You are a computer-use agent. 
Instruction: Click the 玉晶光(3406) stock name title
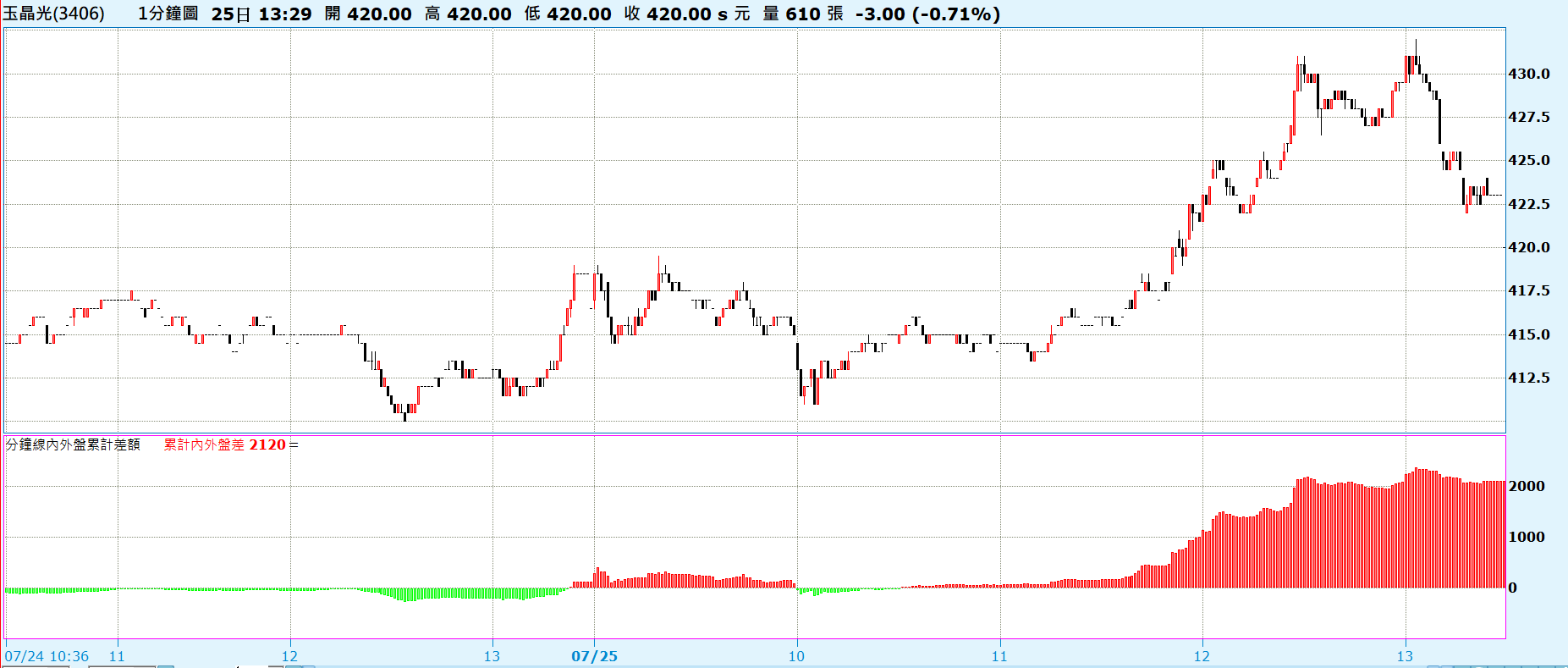[x=54, y=14]
